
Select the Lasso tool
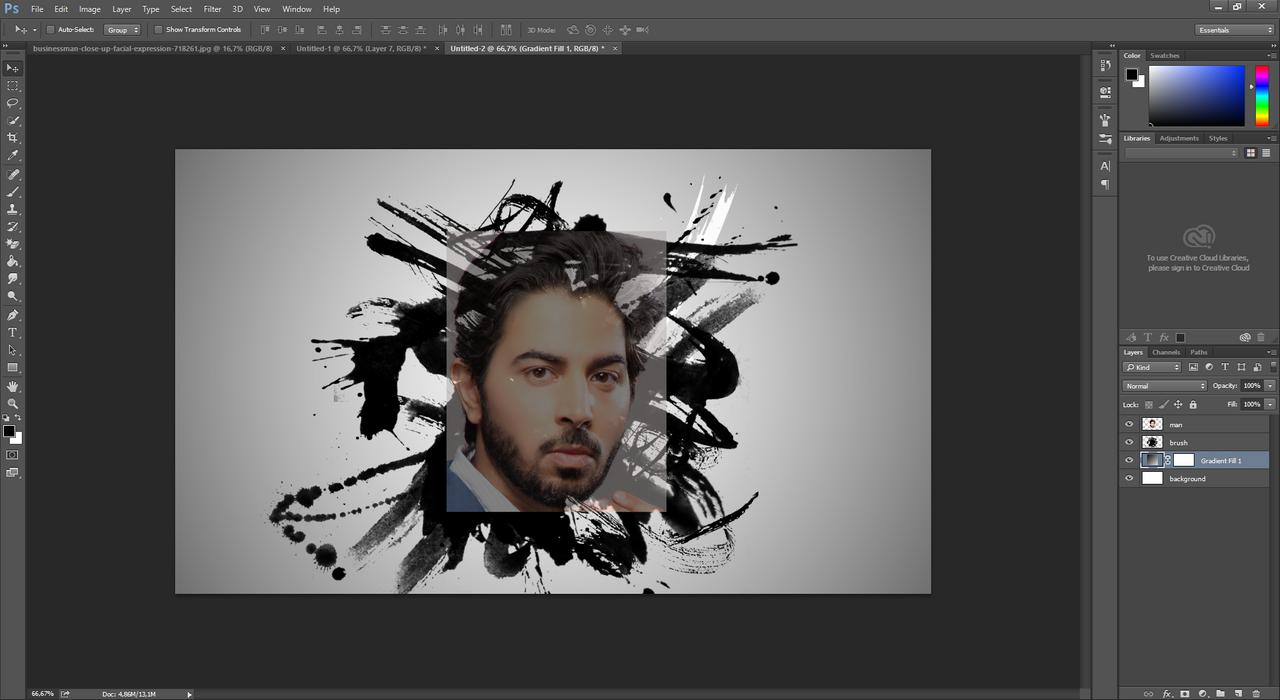coord(13,103)
